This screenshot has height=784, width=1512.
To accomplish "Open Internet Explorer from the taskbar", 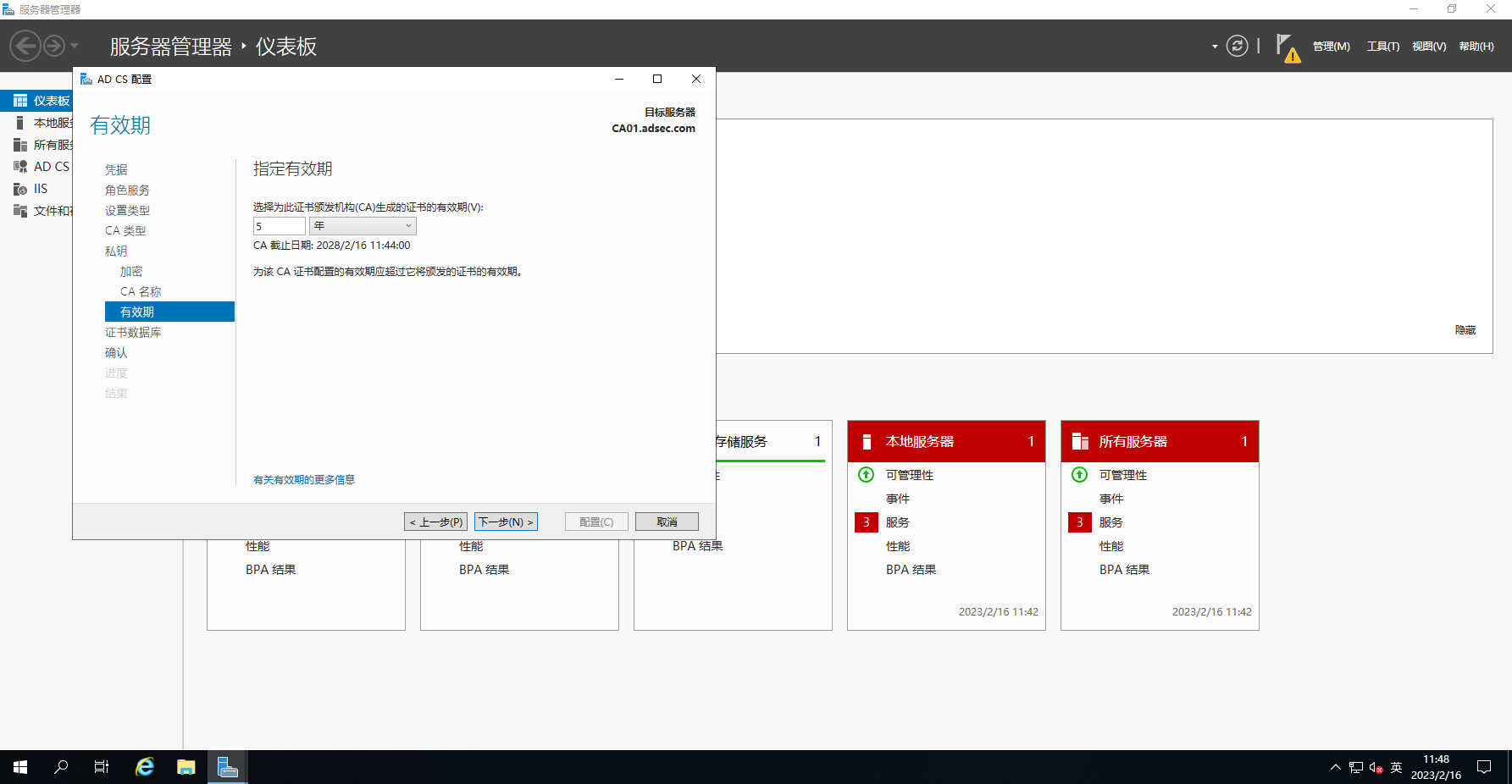I will [x=145, y=767].
